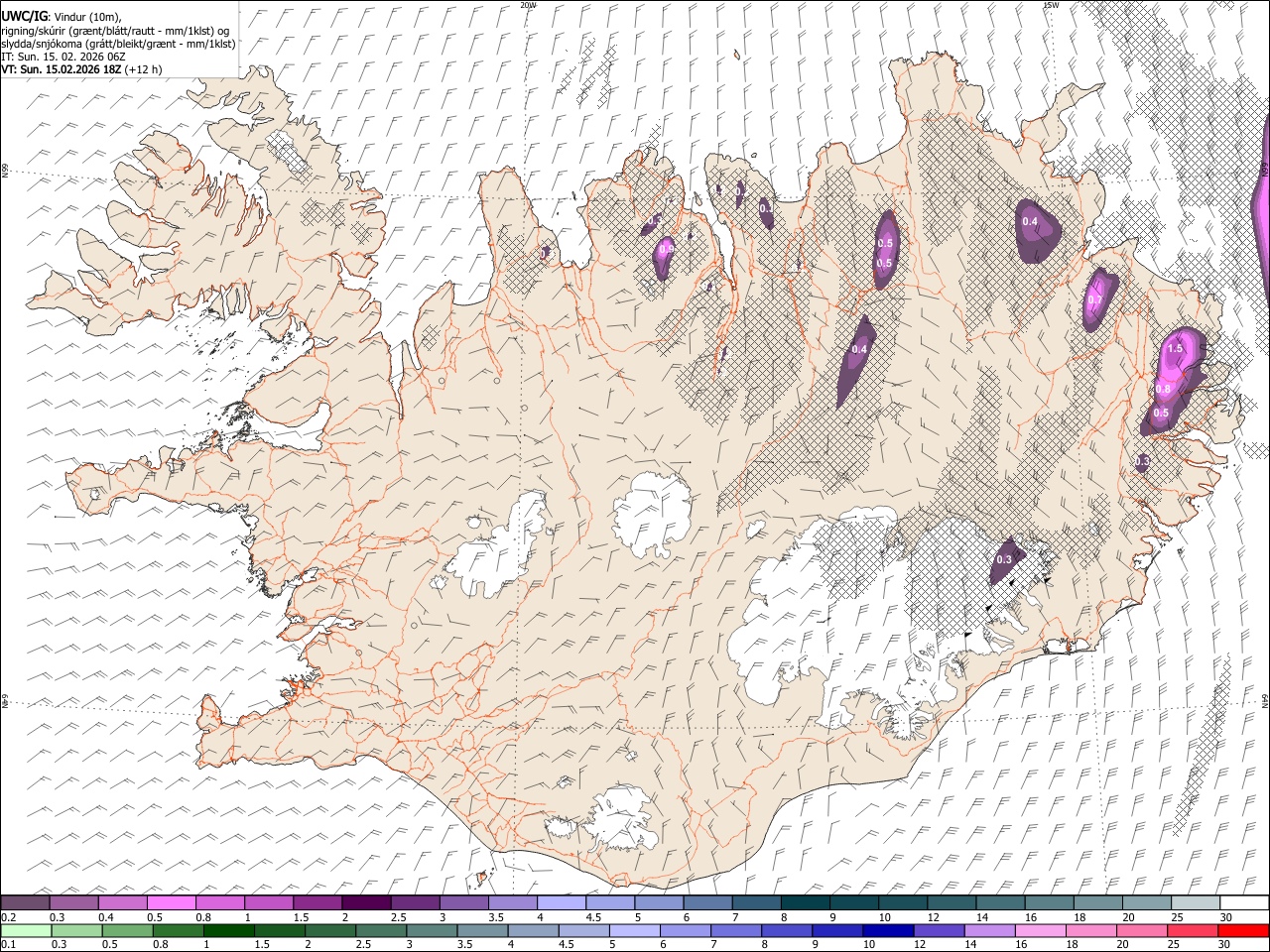Pick the bright red rain swatch at 30

[x=1244, y=930]
